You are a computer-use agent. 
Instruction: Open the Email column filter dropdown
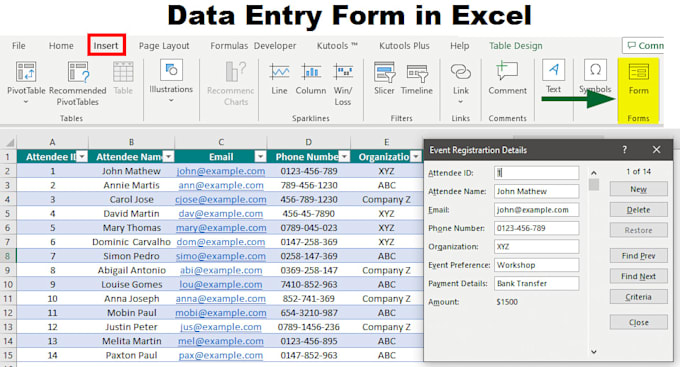click(260, 157)
